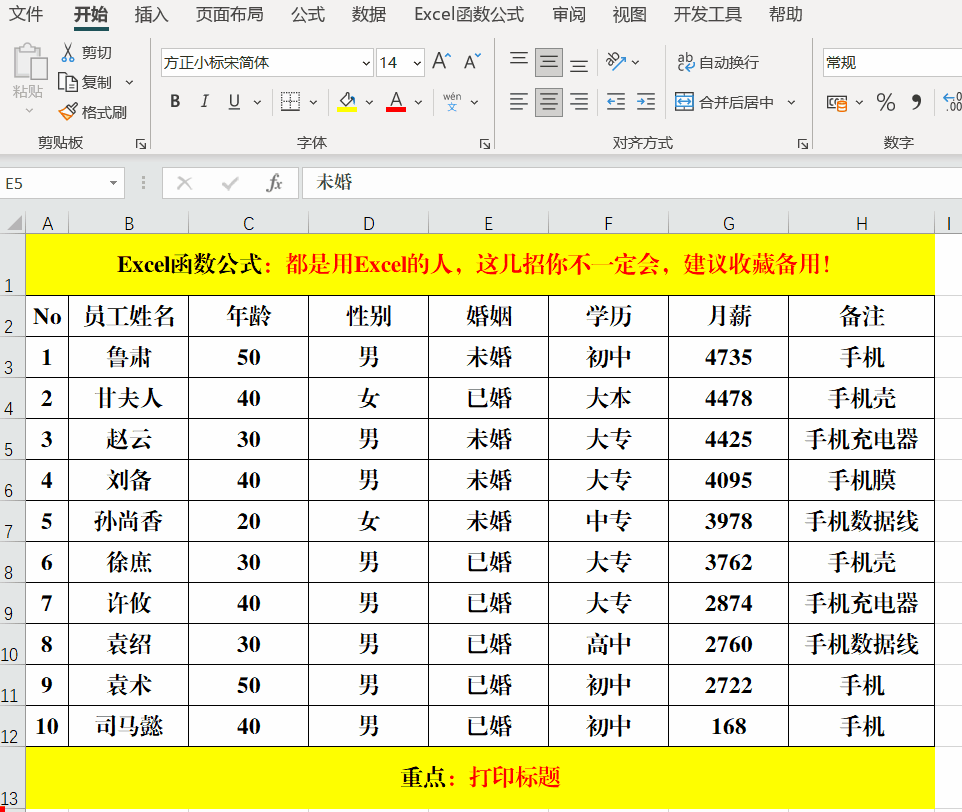The width and height of the screenshot is (962, 812).
Task: Expand the Name Box dropdown
Action: tap(114, 183)
